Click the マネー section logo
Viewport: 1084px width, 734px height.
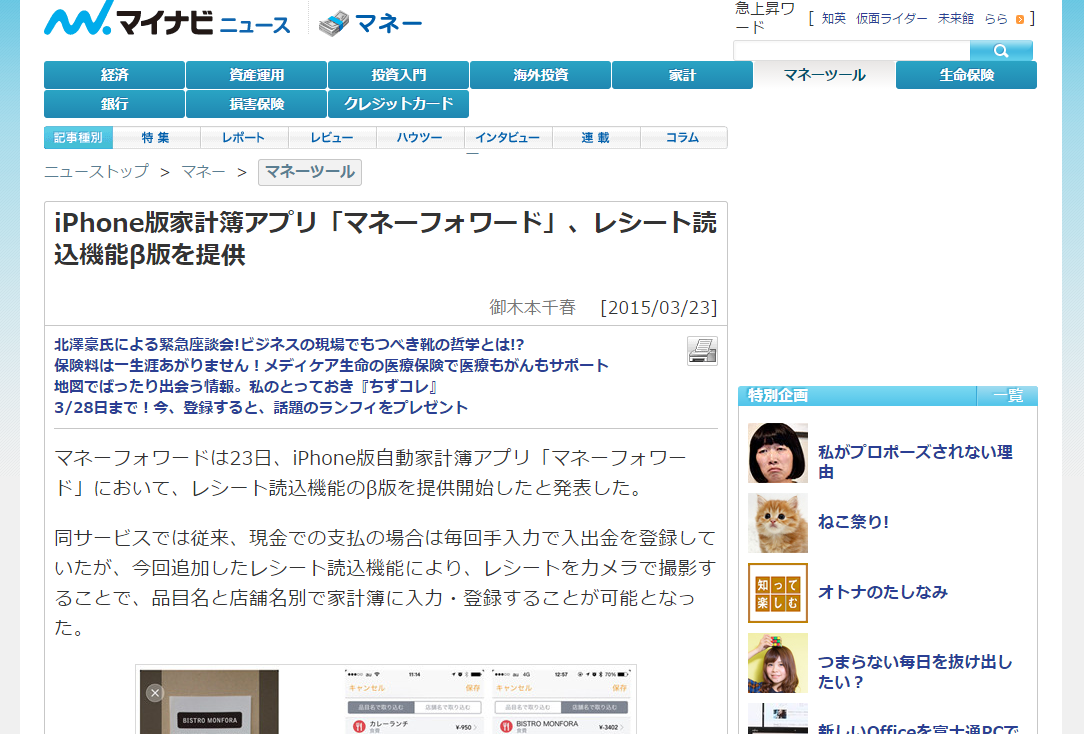[x=371, y=23]
